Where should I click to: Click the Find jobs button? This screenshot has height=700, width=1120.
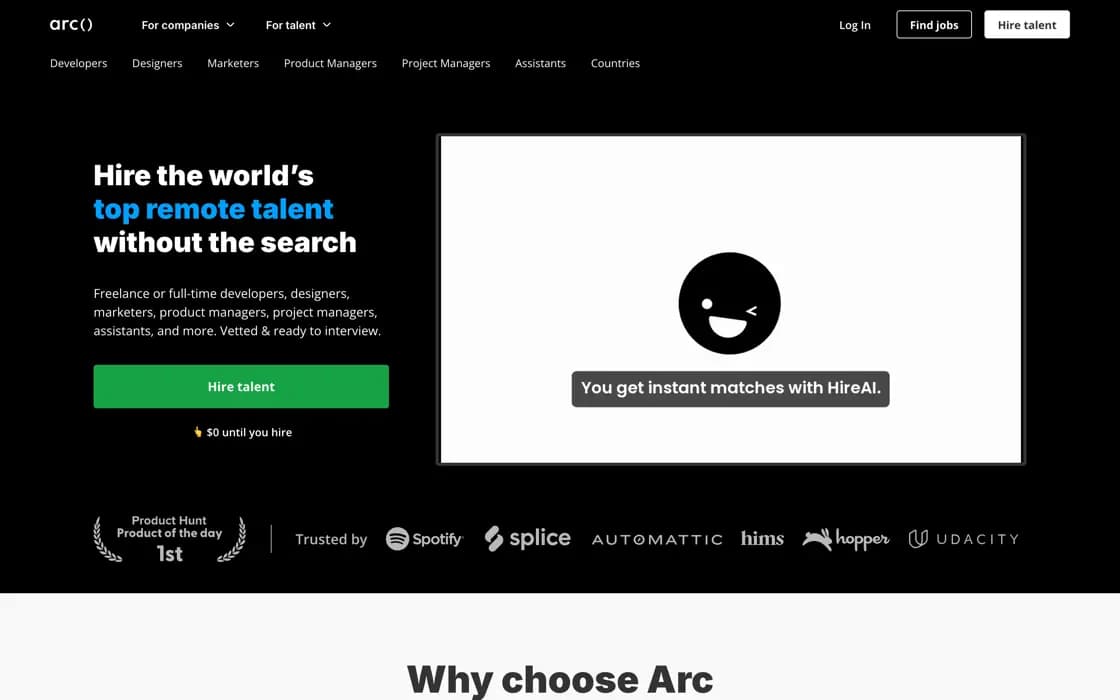tap(934, 25)
